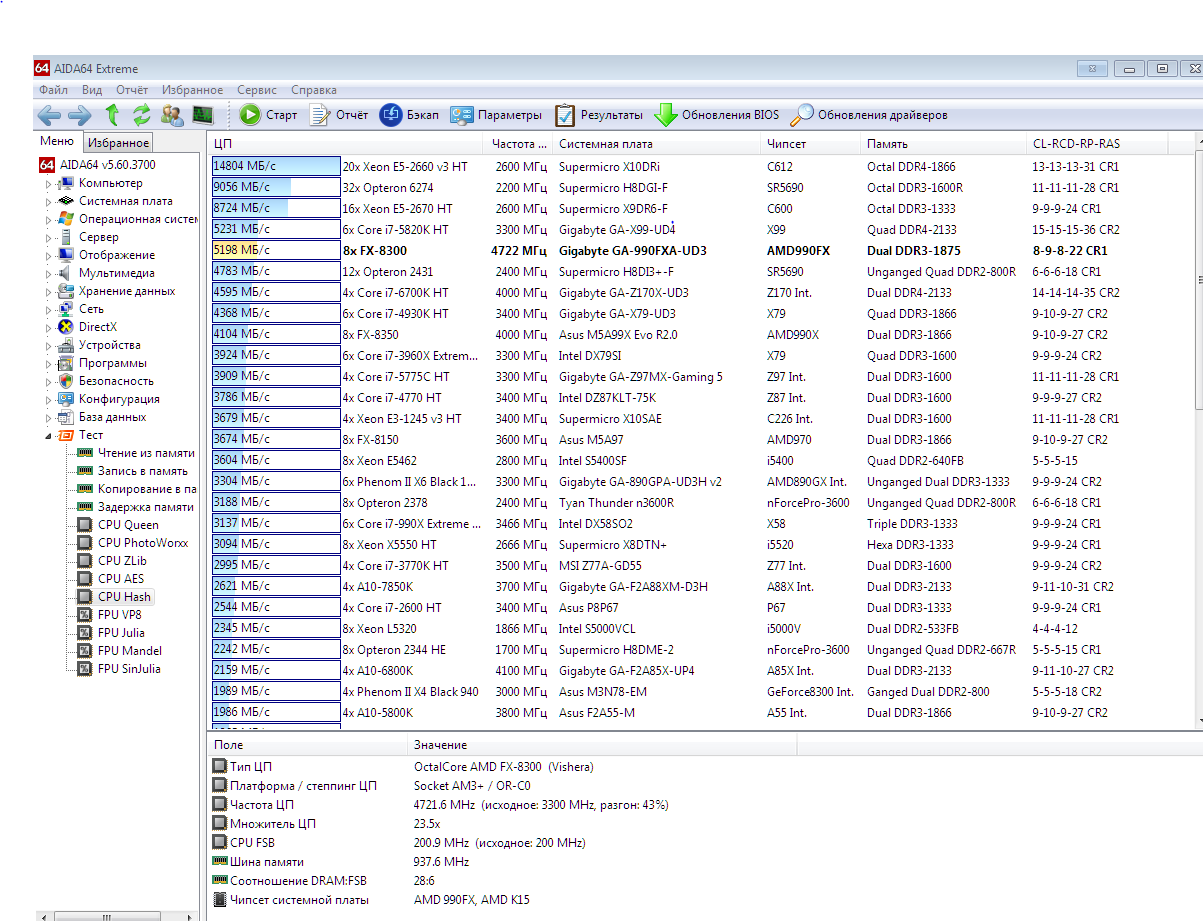Expand the Операционная система node

(x=48, y=220)
